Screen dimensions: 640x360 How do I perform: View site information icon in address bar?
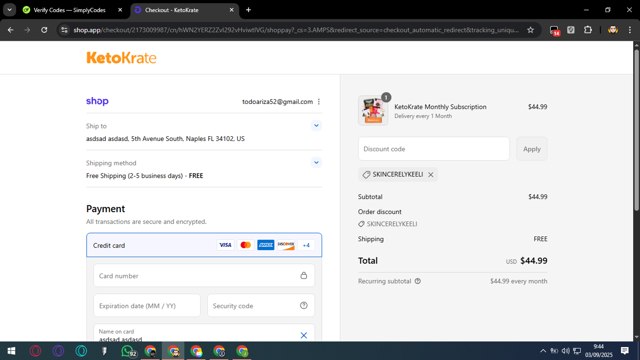coord(64,30)
